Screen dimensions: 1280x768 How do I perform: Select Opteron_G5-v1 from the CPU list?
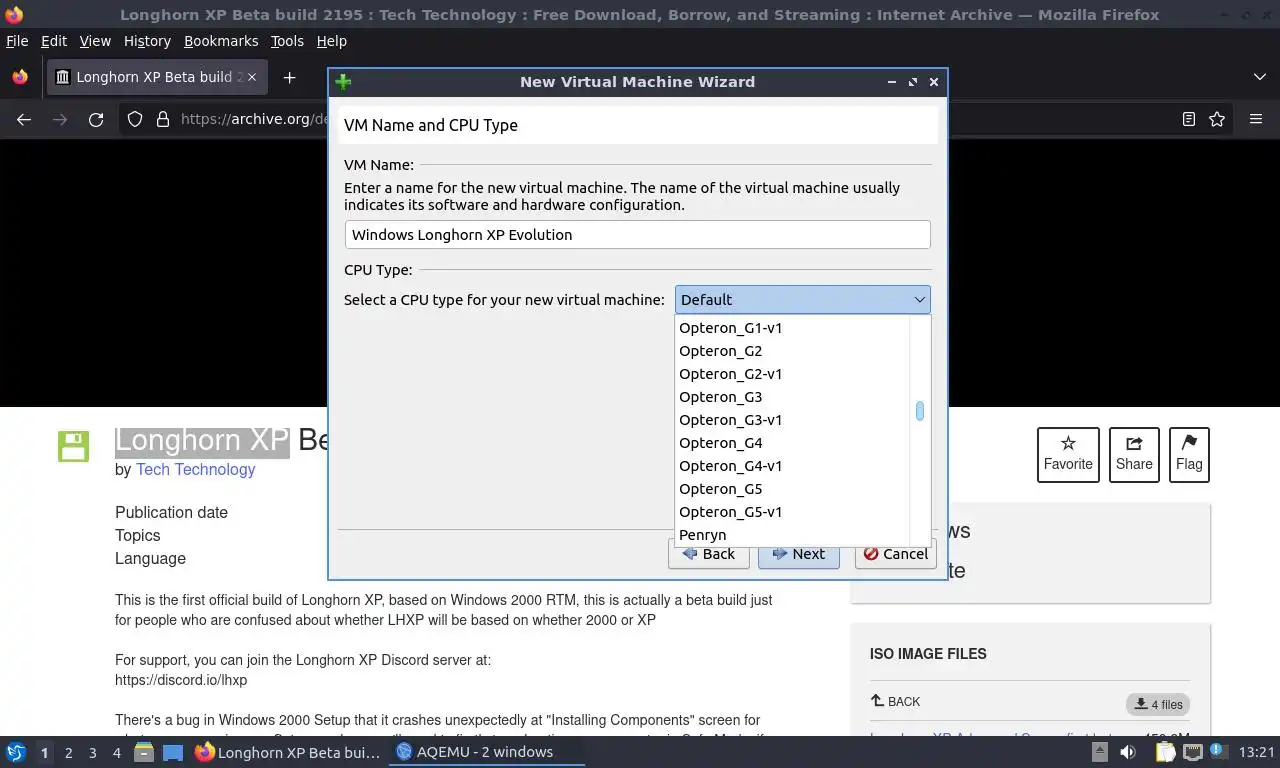793,512
